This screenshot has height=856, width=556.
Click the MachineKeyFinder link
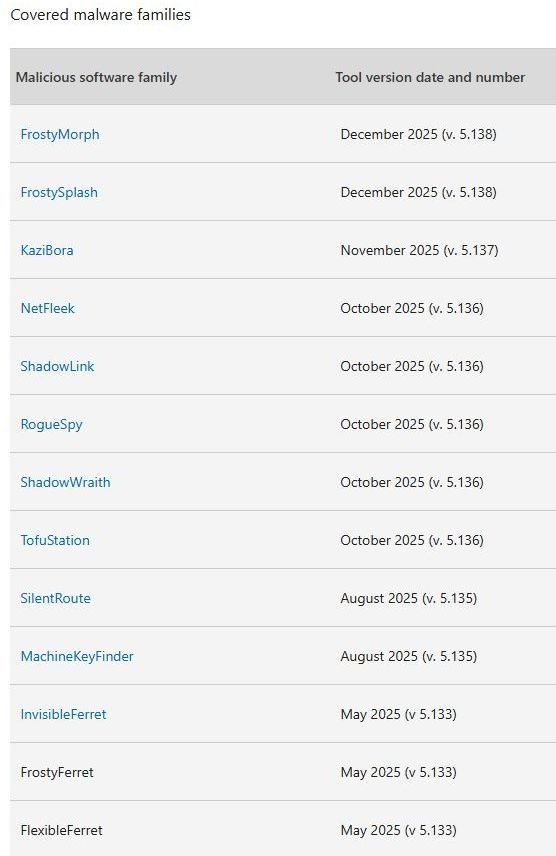pyautogui.click(x=77, y=656)
